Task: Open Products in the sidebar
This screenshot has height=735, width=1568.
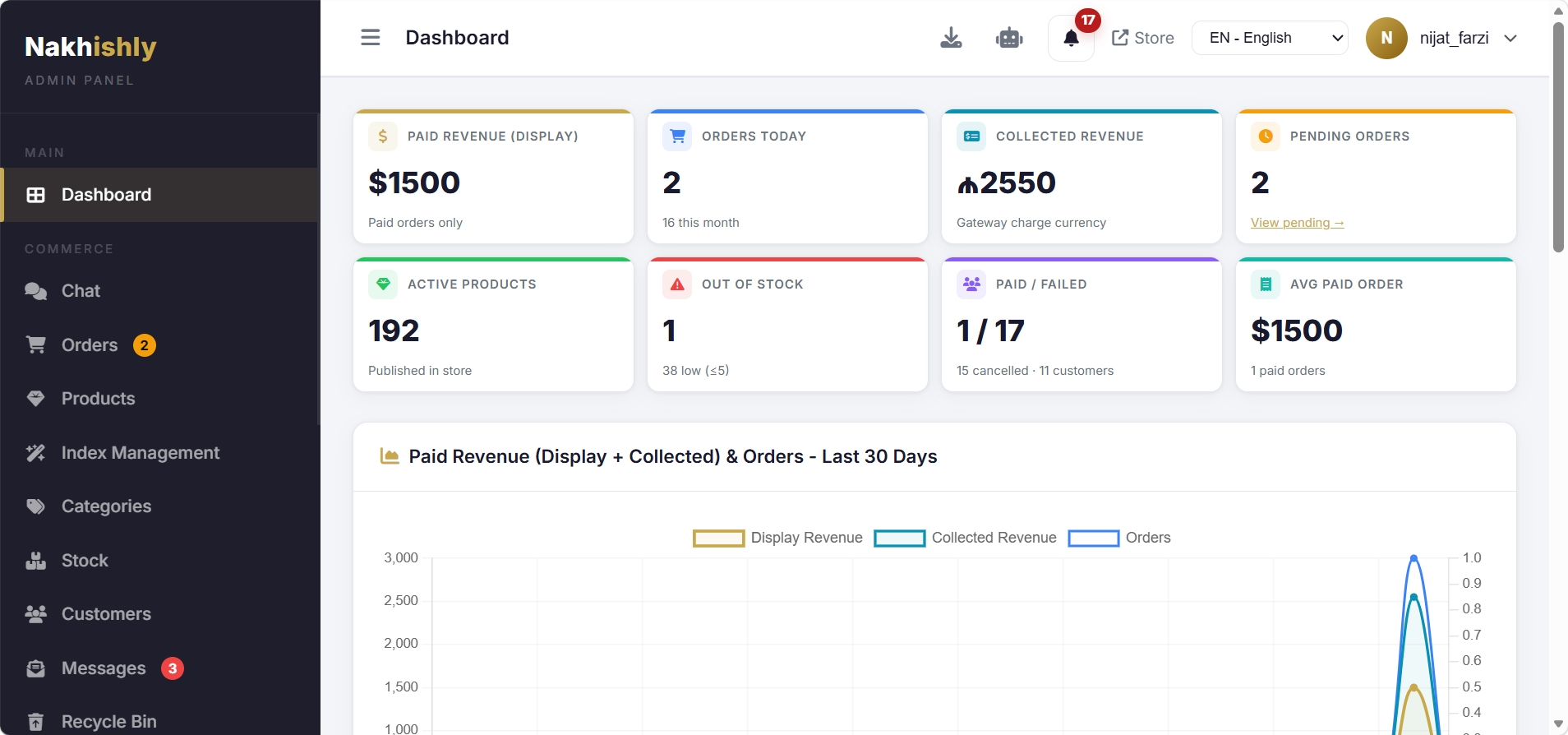Action: pos(160,399)
